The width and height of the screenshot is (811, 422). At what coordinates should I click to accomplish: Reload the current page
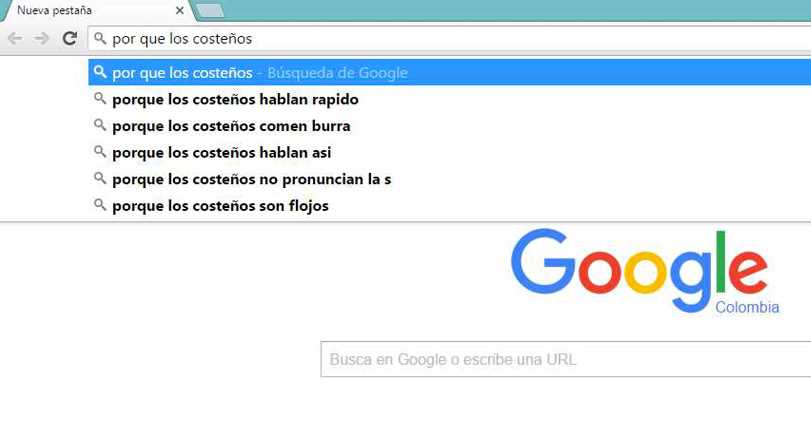[x=69, y=38]
